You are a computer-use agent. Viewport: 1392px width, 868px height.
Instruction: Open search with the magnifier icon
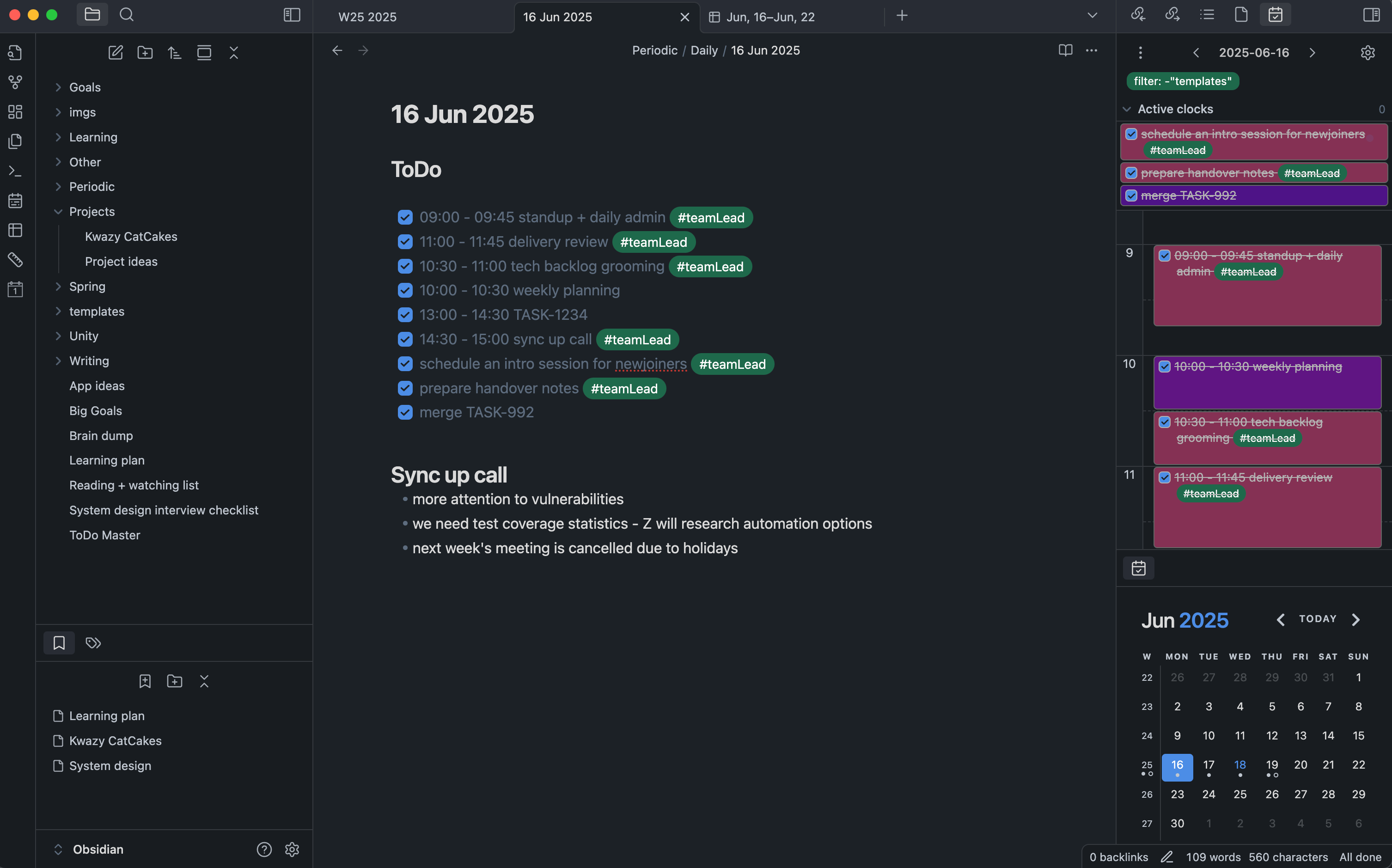[127, 14]
